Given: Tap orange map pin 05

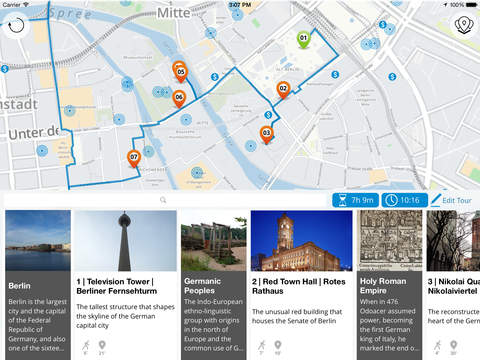Looking at the screenshot, I should (180, 73).
